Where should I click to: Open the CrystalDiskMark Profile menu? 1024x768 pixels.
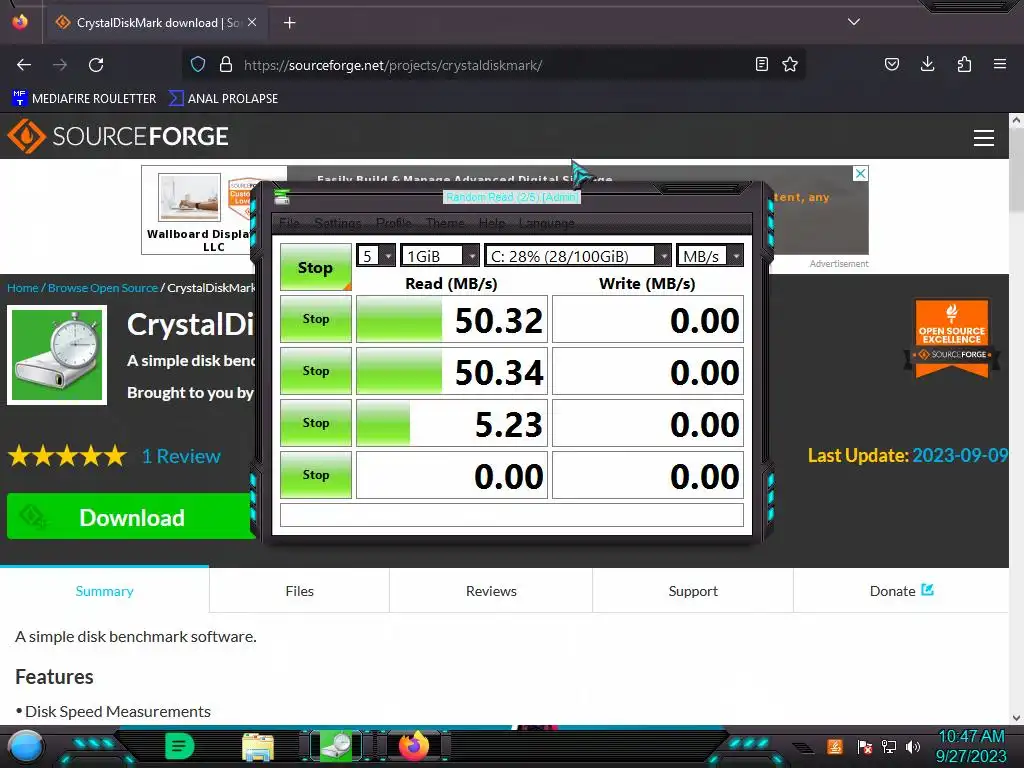pos(394,223)
